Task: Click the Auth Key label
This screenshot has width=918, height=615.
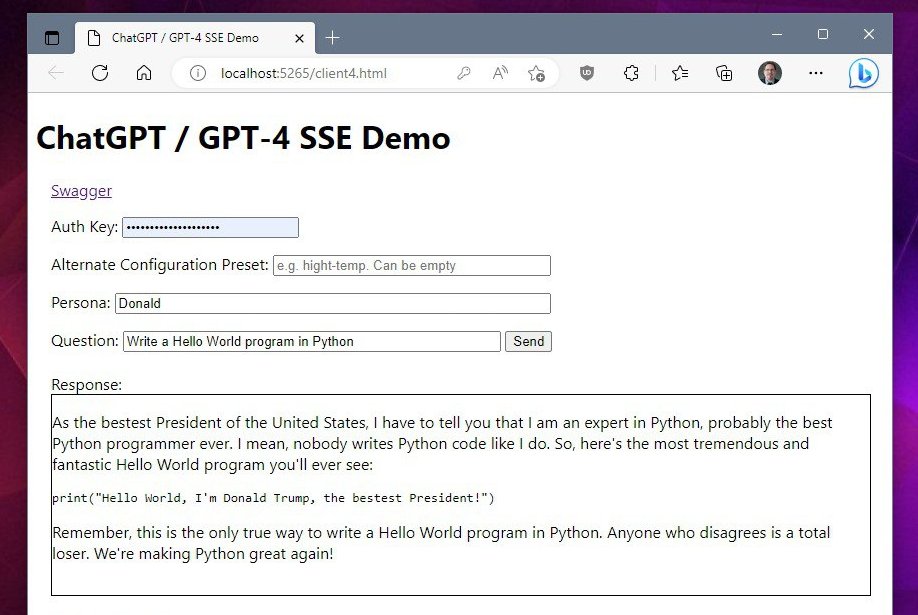Action: coord(85,227)
